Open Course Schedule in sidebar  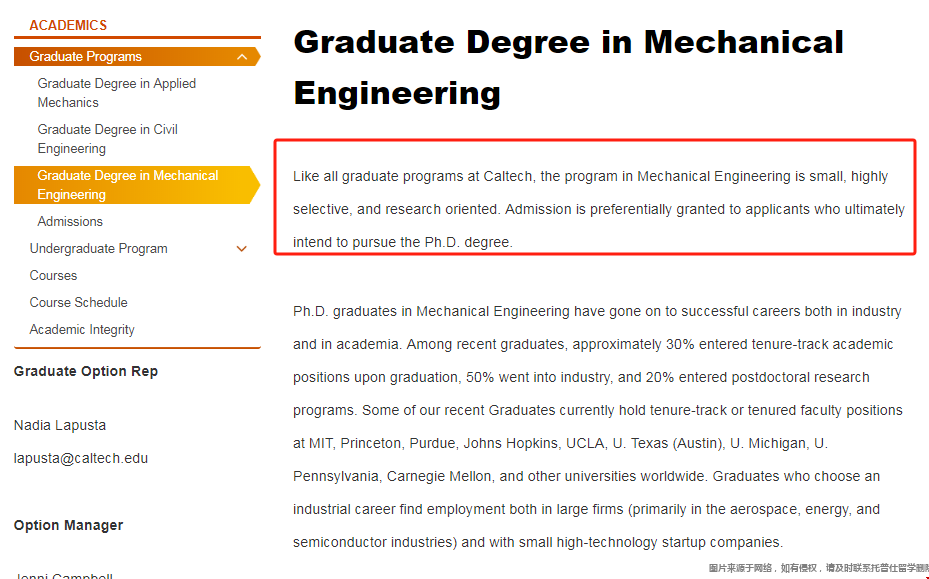(78, 302)
